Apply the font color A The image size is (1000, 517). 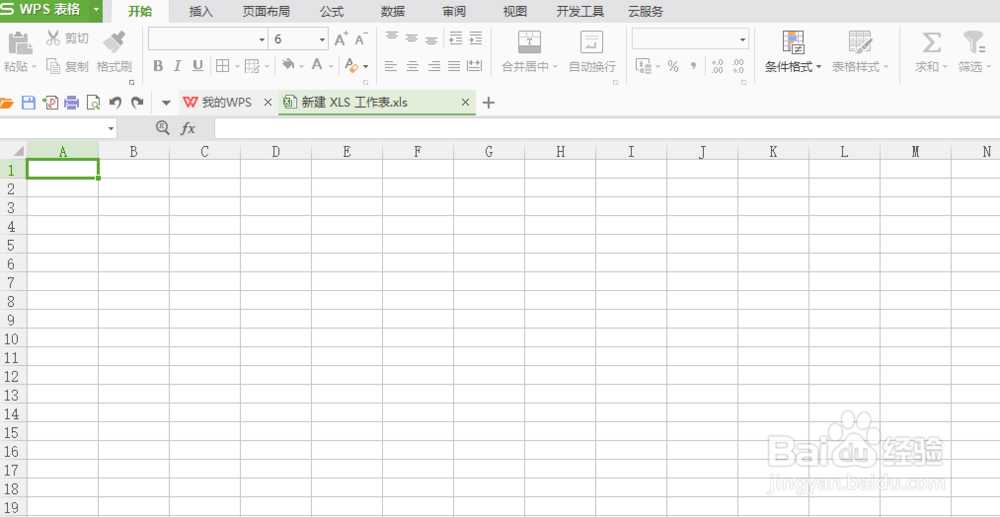tap(317, 64)
